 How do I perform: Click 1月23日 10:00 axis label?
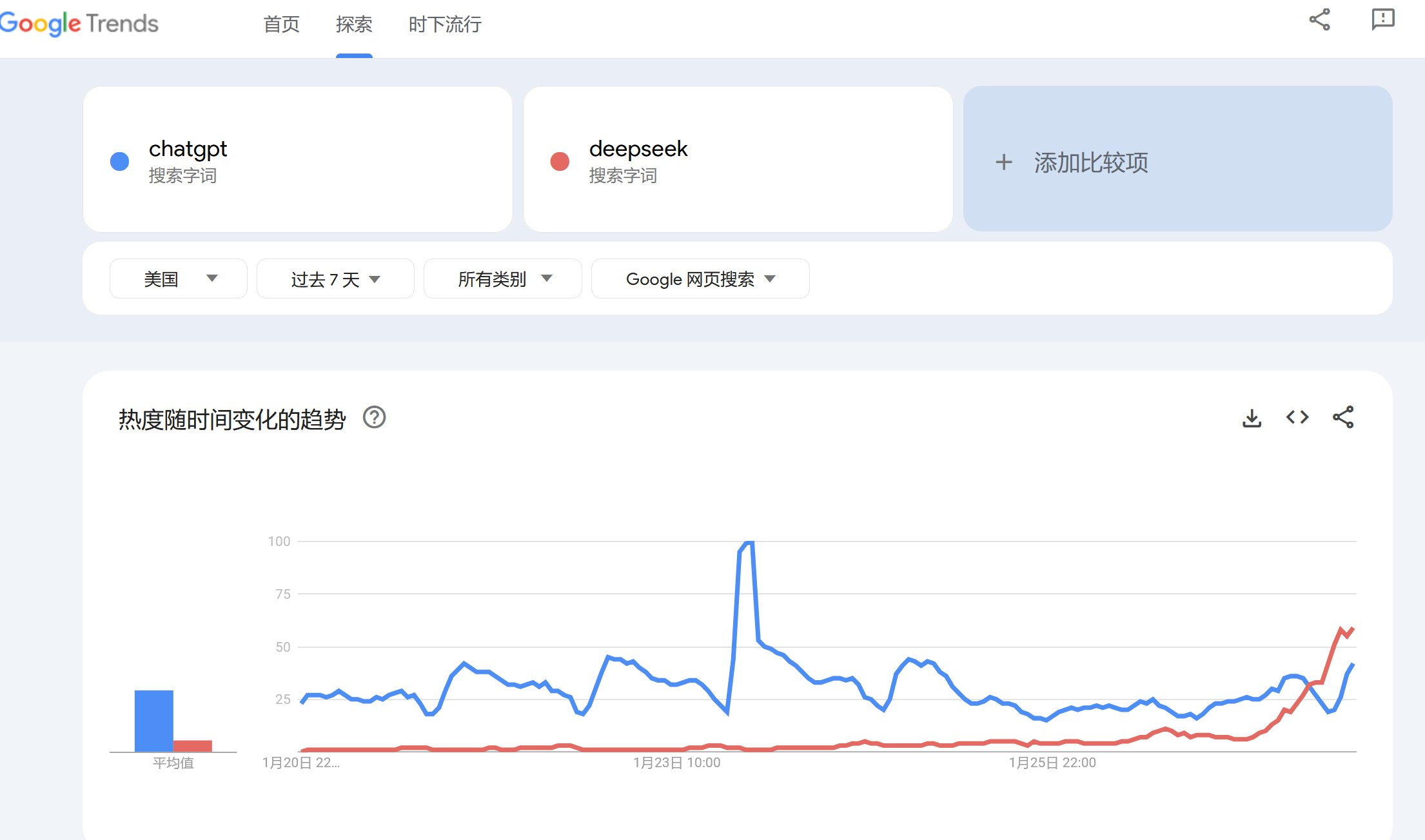(676, 763)
